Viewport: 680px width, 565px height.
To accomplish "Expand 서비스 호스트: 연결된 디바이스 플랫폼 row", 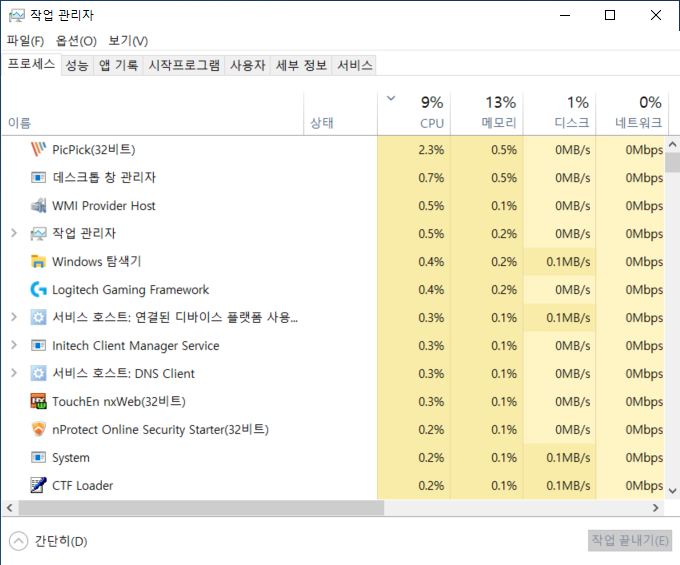I will pos(14,317).
